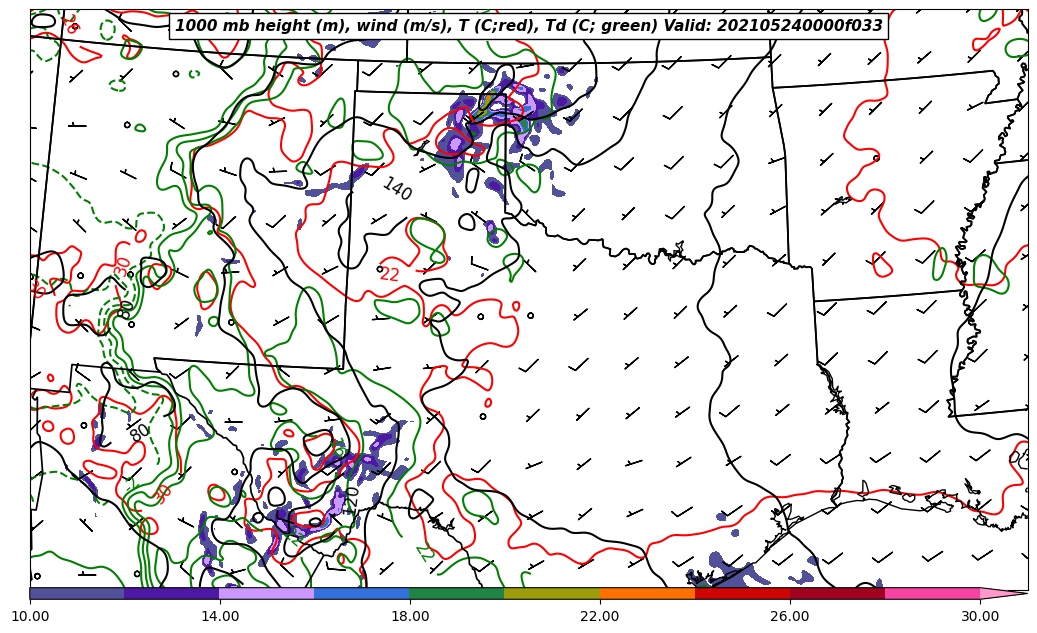Image resolution: width=1037 pixels, height=633 pixels.
Task: Click the plot title text box
Action: pos(528,26)
